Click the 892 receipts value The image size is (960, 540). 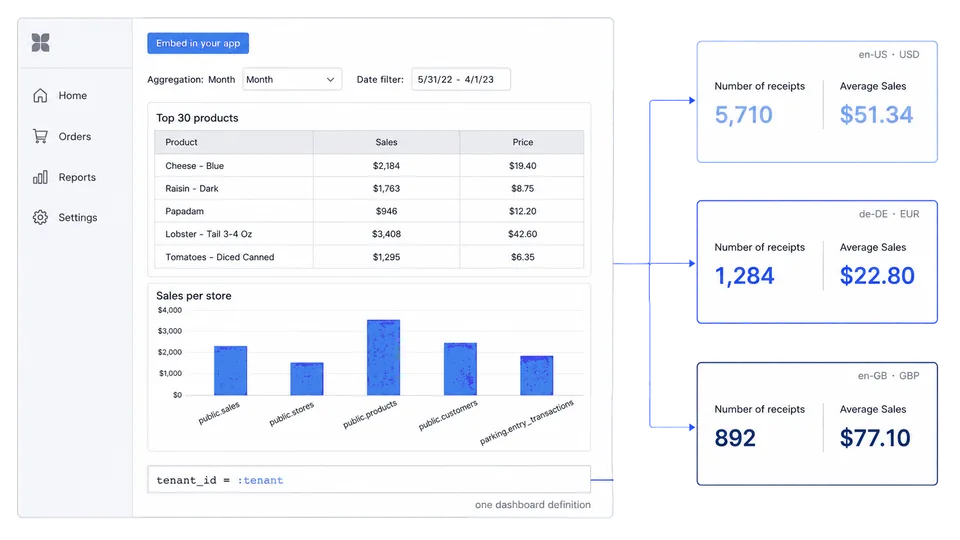point(735,438)
